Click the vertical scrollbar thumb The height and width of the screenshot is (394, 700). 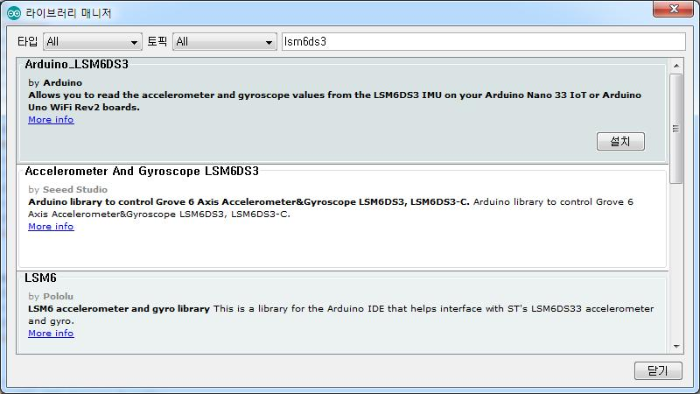coord(676,129)
